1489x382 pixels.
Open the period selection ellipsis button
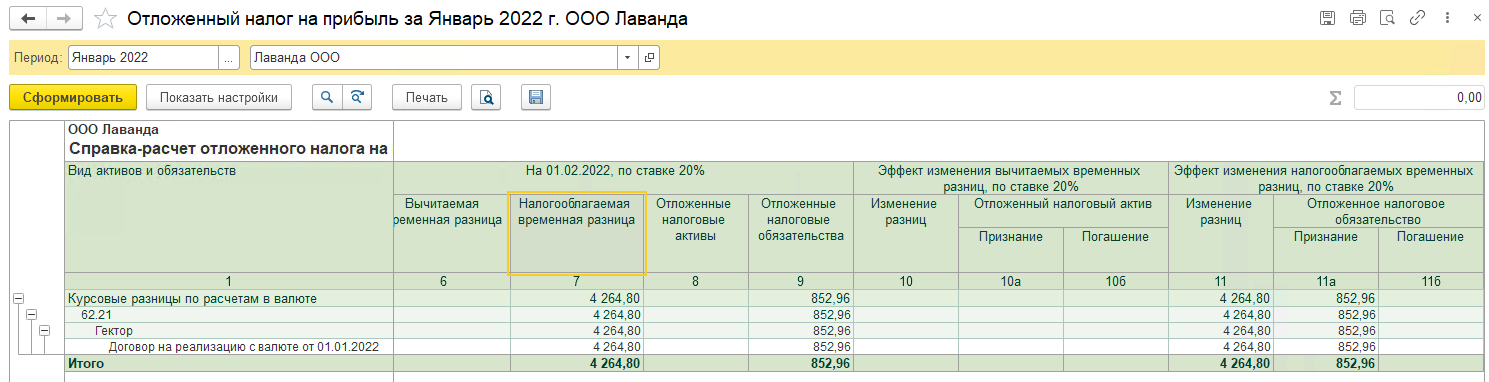(230, 58)
